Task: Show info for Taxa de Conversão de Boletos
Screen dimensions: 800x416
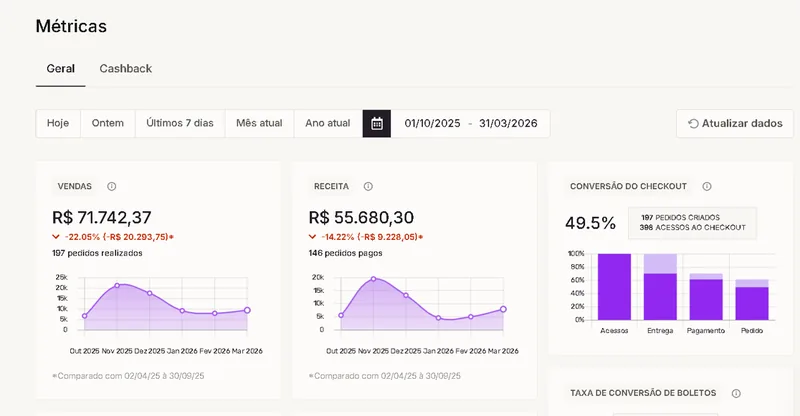Action: 736,394
